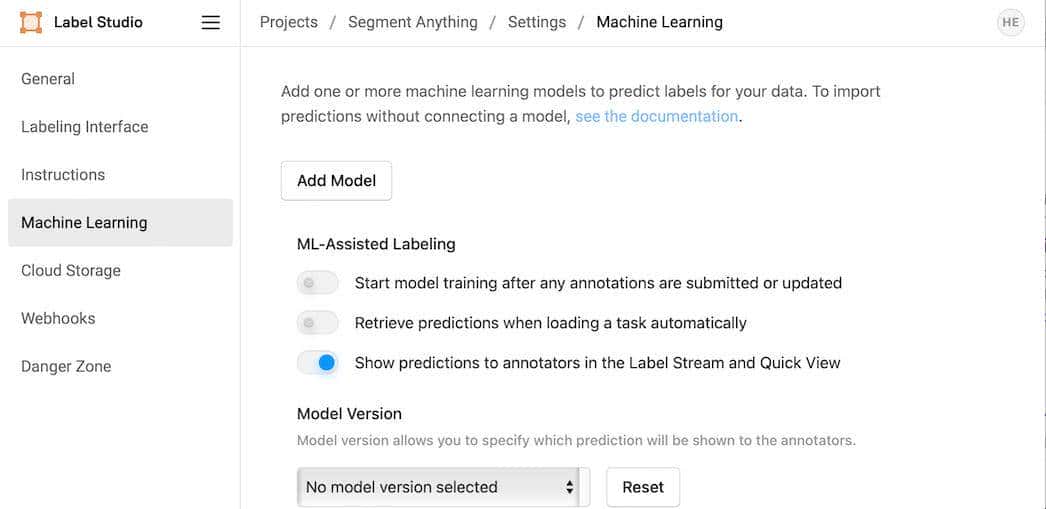Go to Labeling Interface settings

85,127
